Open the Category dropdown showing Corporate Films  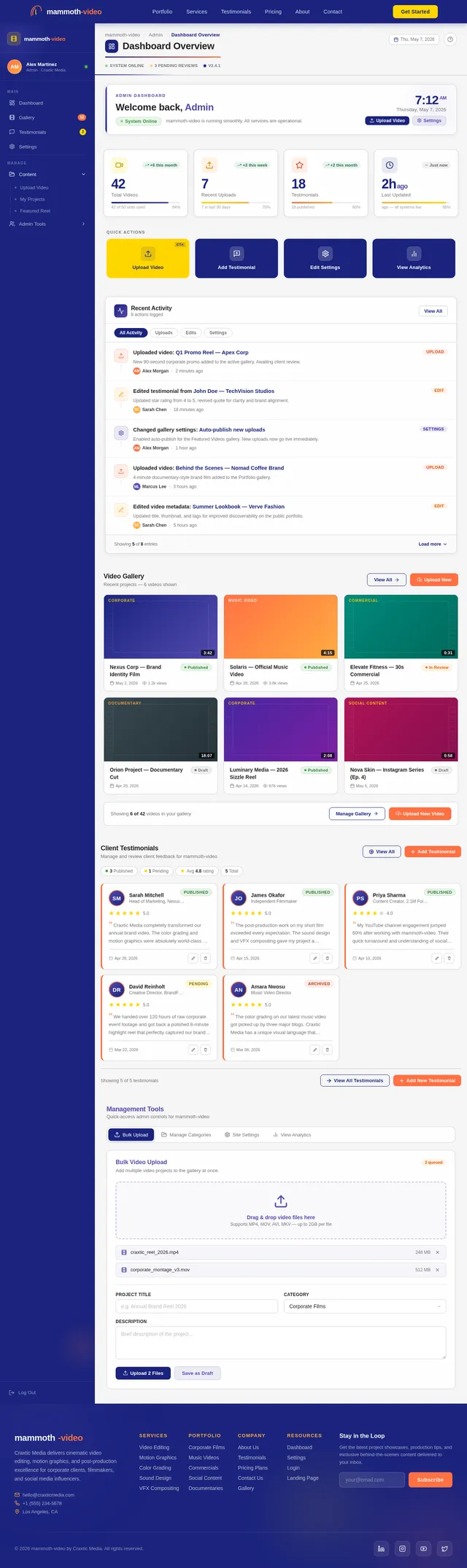point(365,1306)
